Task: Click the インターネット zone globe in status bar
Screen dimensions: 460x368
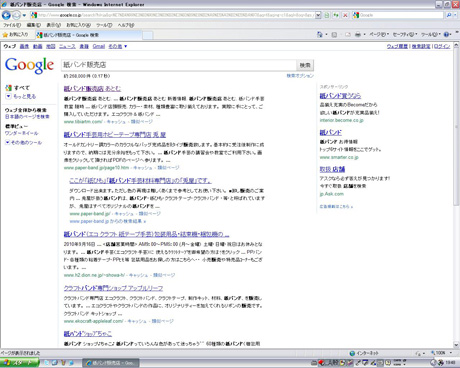Action: click(x=352, y=353)
